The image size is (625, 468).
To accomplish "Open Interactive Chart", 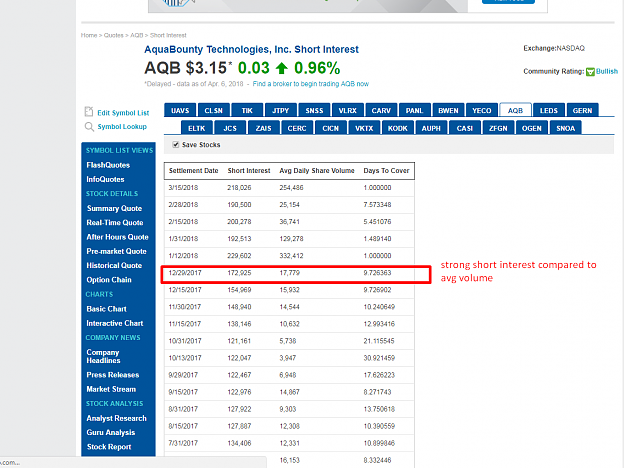I will tap(115, 323).
